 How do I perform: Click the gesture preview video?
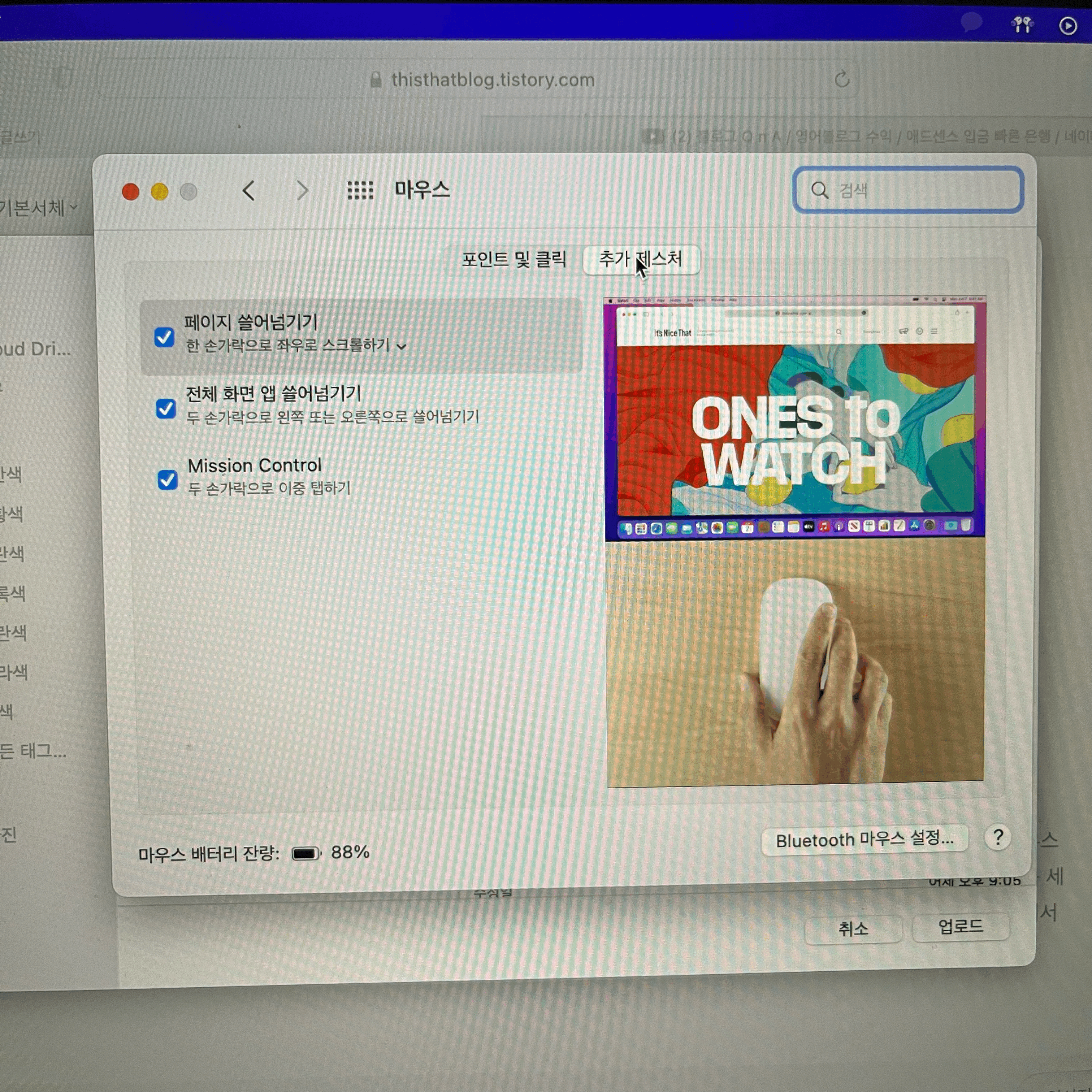795,541
